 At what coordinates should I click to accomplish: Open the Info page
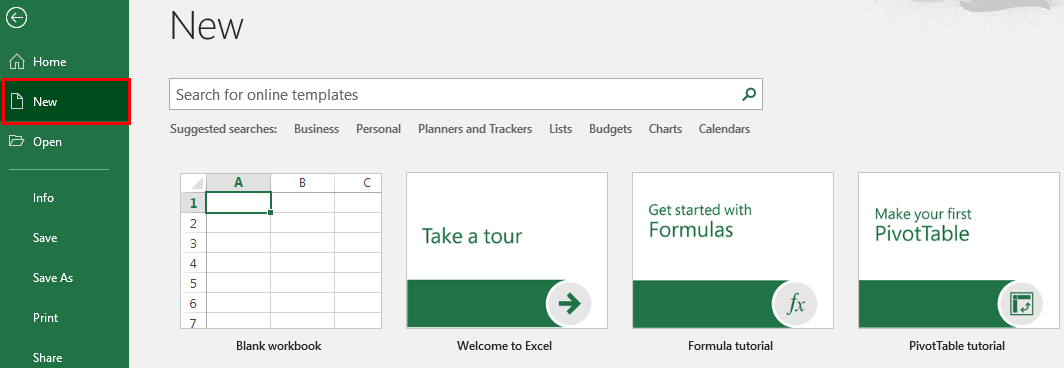coord(43,198)
